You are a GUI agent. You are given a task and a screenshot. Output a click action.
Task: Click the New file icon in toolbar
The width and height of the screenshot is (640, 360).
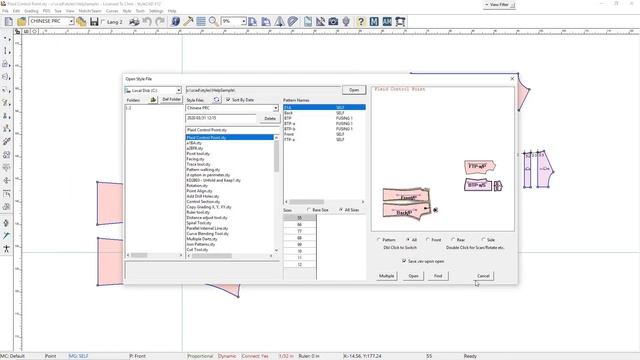(9, 22)
